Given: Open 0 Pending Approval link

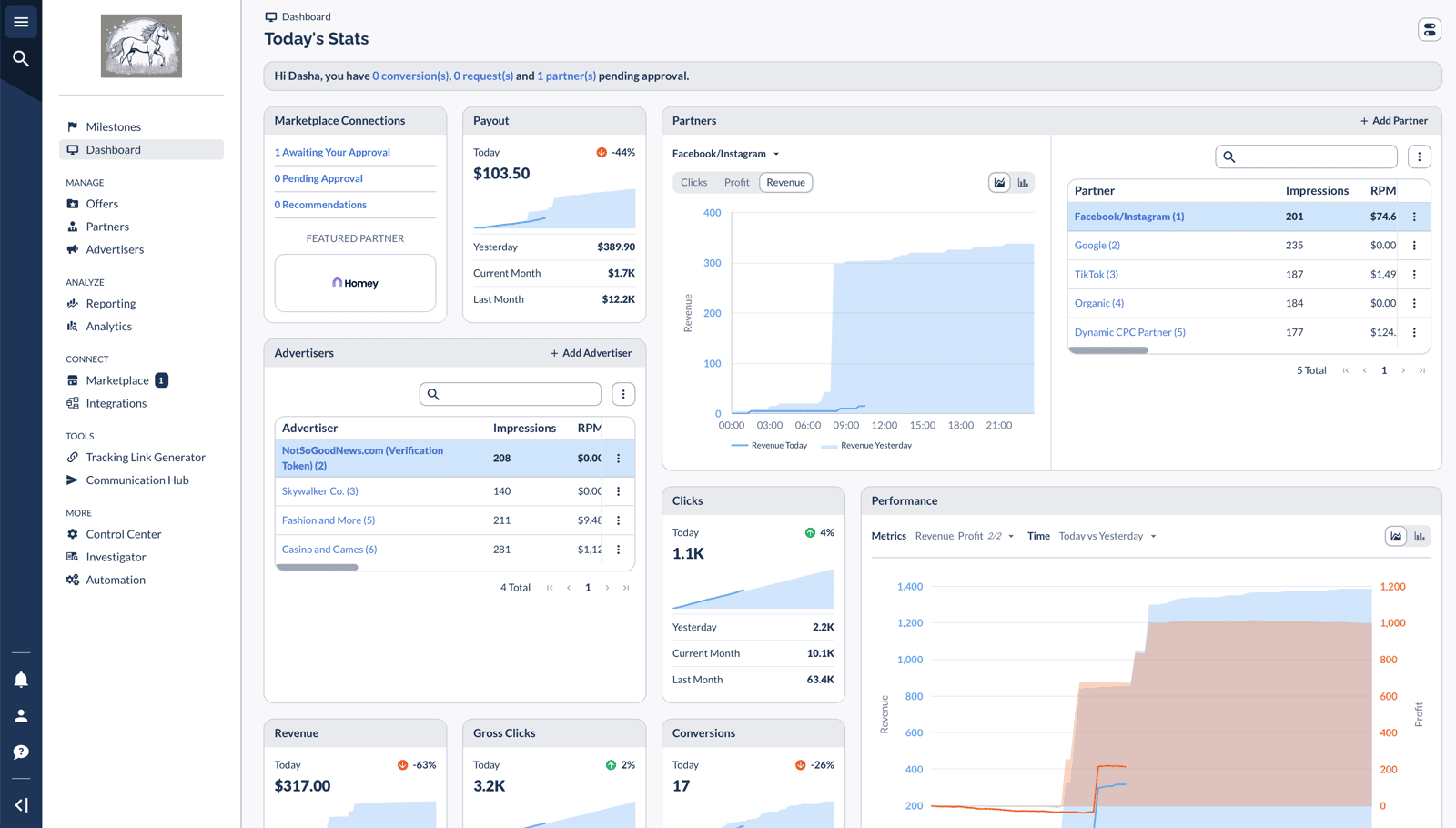Looking at the screenshot, I should click(x=318, y=178).
